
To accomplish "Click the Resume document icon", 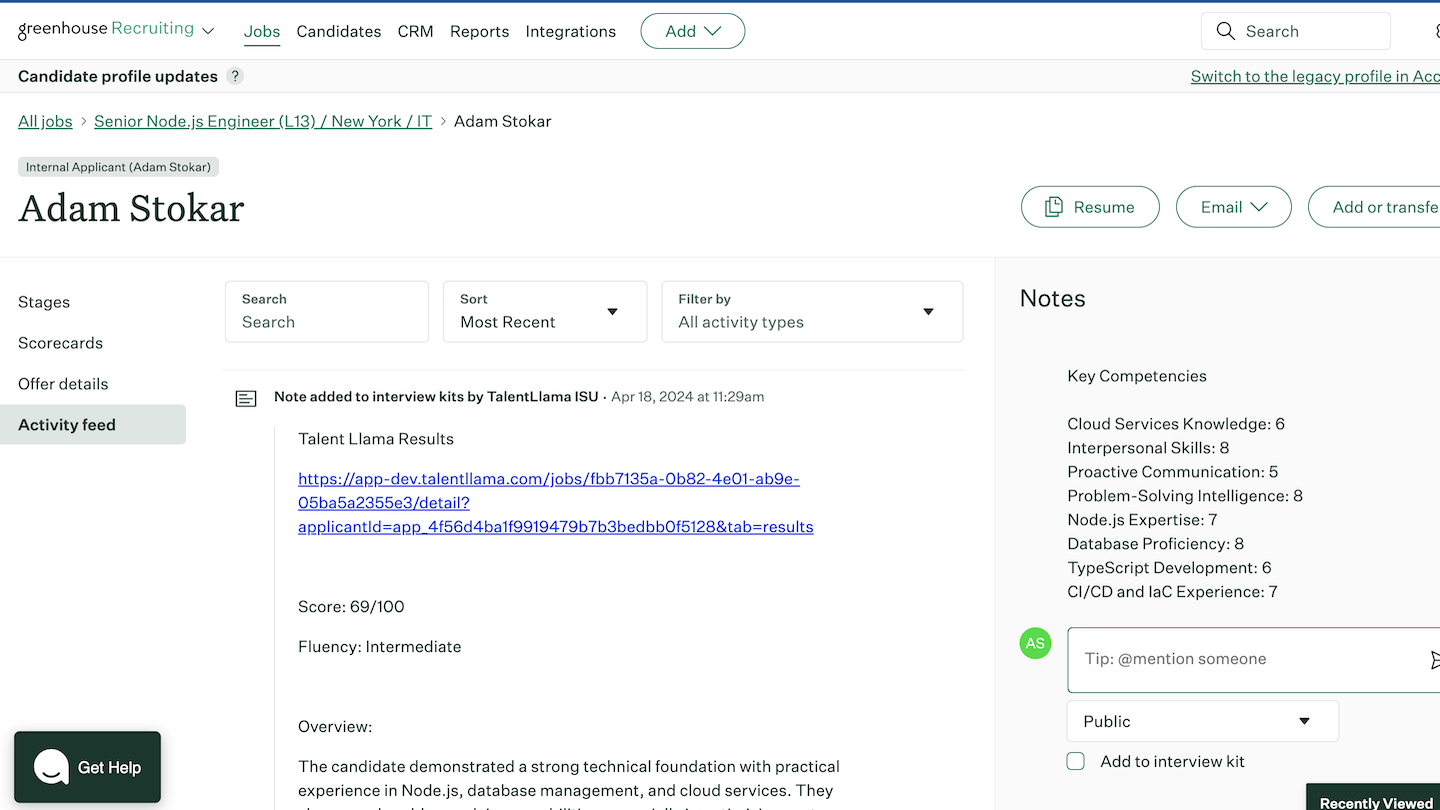I will pyautogui.click(x=1054, y=207).
